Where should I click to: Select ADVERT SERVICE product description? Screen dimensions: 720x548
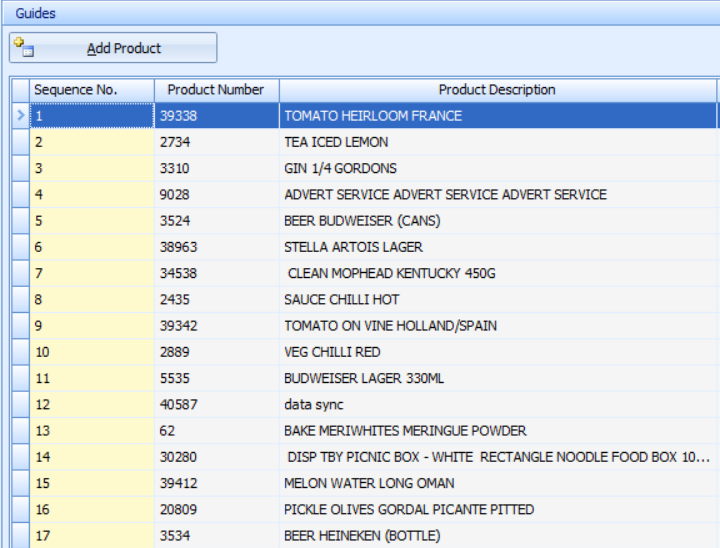point(445,194)
